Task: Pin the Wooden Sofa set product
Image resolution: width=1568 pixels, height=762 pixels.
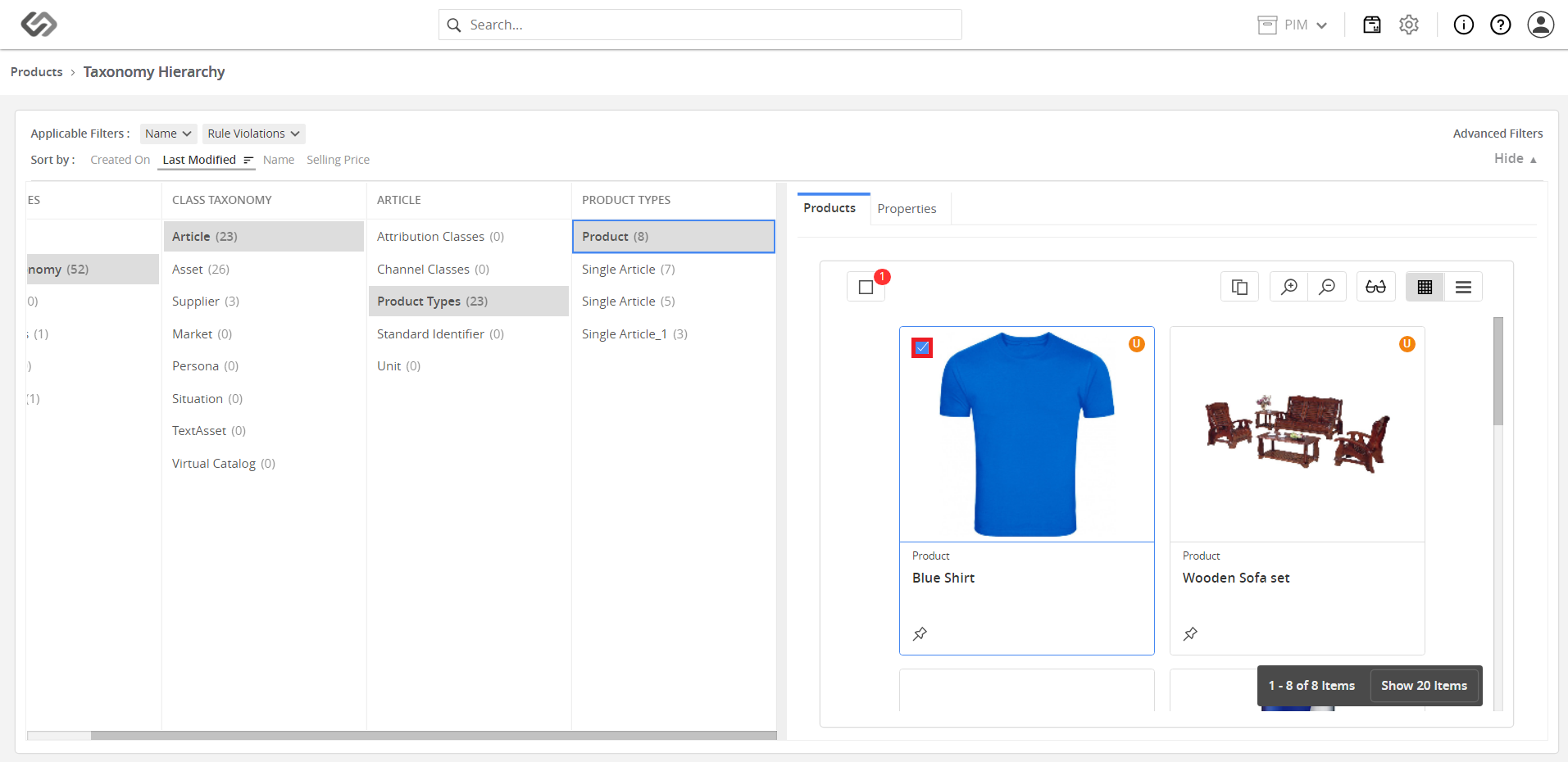Action: tap(1190, 633)
